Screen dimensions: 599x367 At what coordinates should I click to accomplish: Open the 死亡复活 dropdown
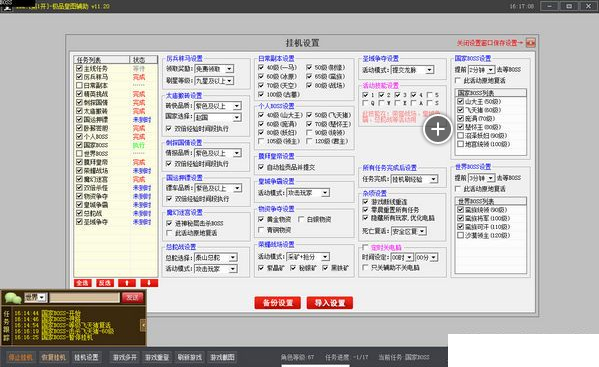coord(409,231)
